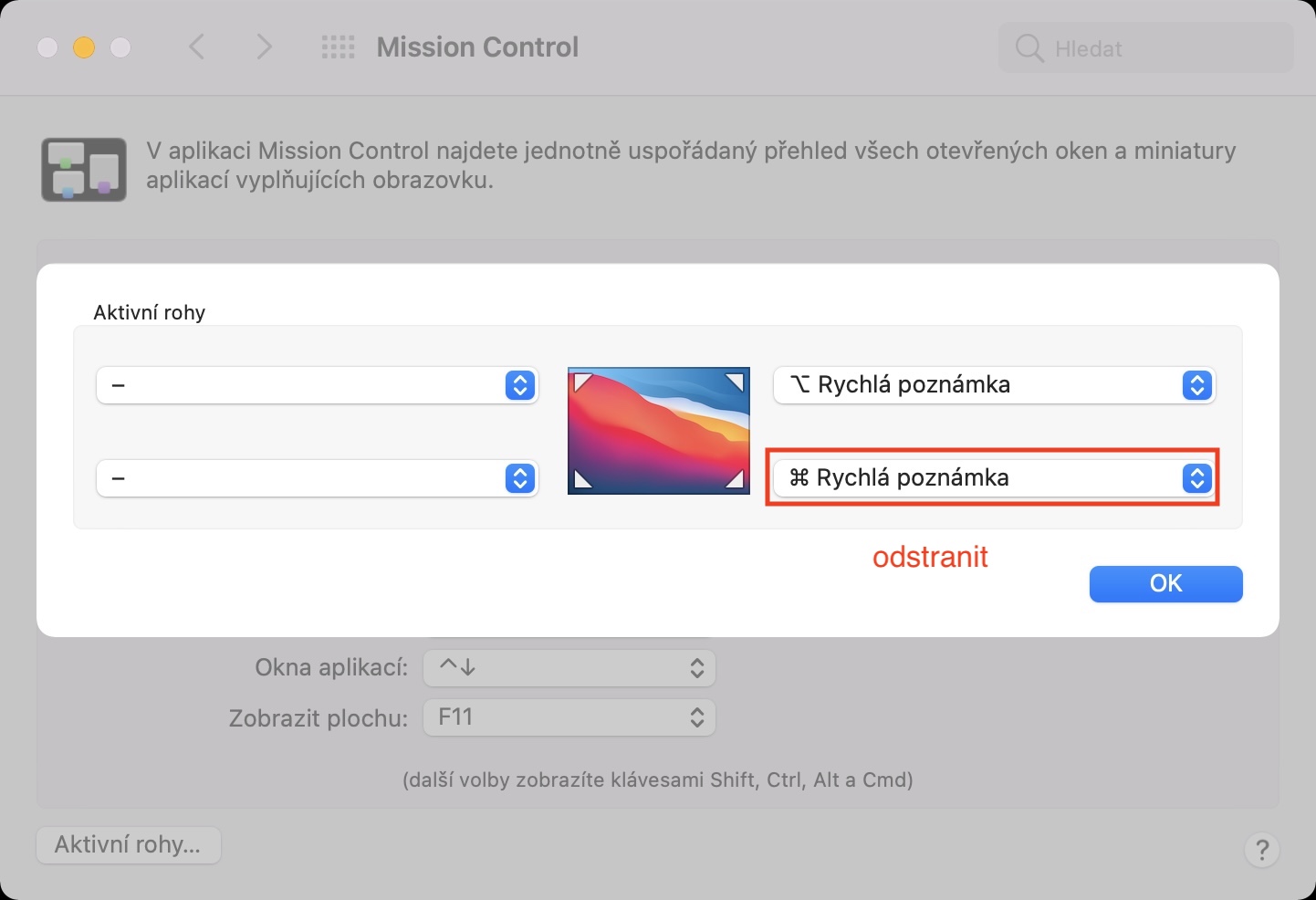Open the bottom-left hot corner dropdown
Screen dimensions: 1316x900
[317, 478]
